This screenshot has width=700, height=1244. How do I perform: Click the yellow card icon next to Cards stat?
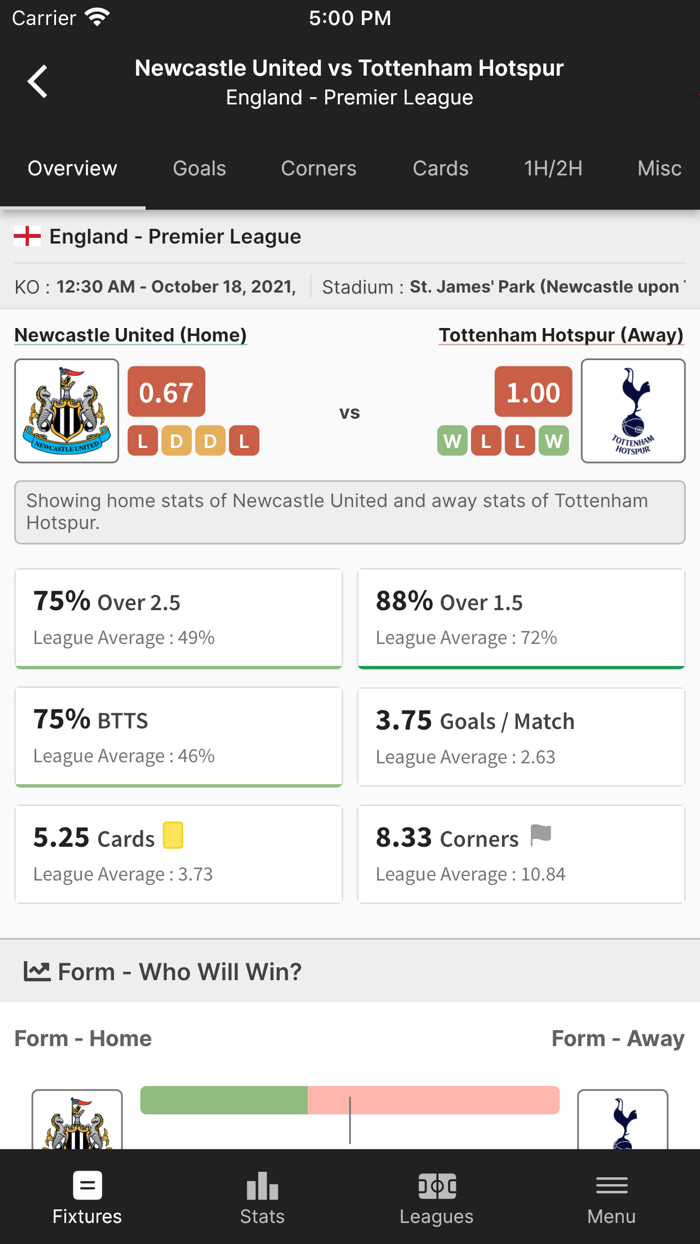coord(172,834)
